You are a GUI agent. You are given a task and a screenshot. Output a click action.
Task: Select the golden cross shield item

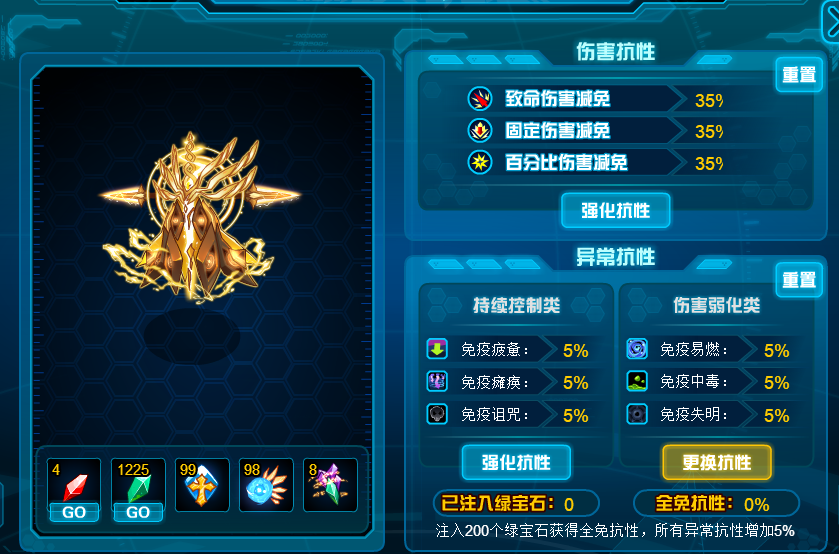(x=202, y=485)
